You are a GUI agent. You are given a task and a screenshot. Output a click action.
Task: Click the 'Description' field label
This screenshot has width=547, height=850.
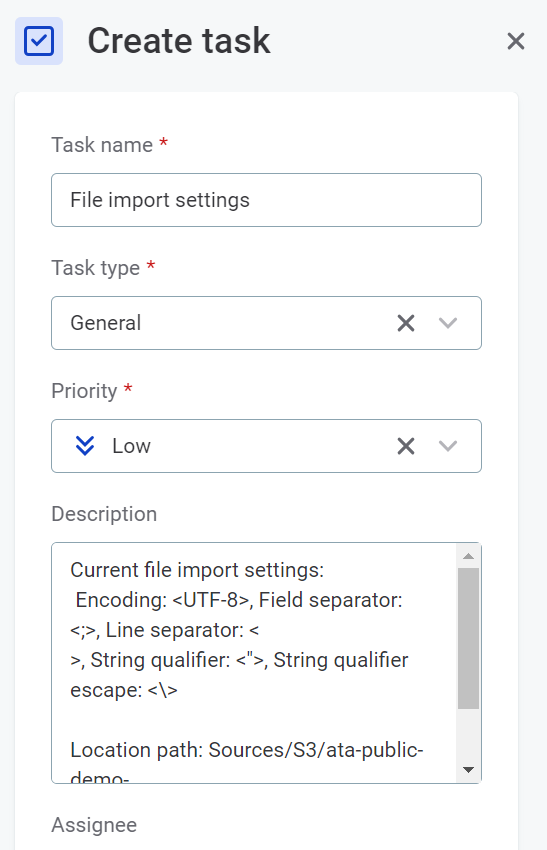coord(104,514)
